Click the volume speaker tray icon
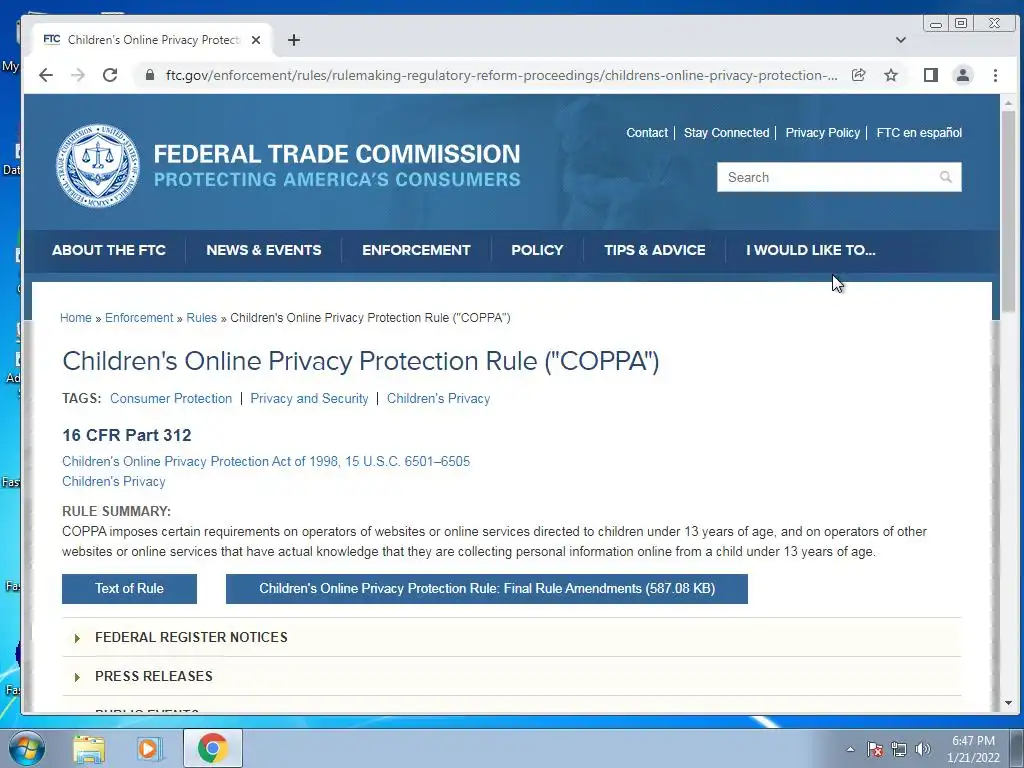 point(923,749)
